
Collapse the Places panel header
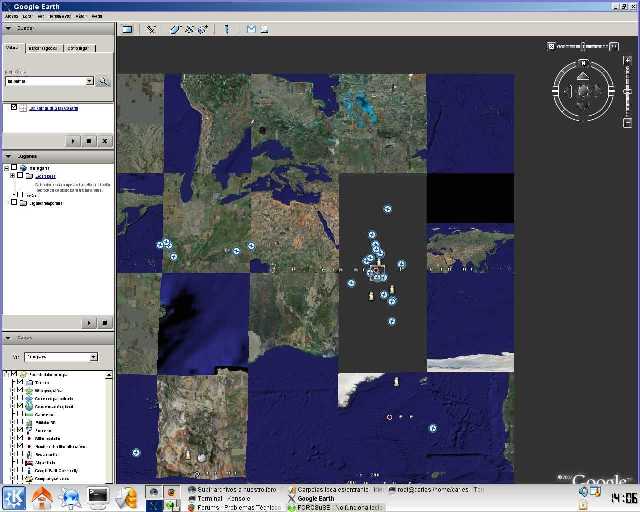(9, 156)
